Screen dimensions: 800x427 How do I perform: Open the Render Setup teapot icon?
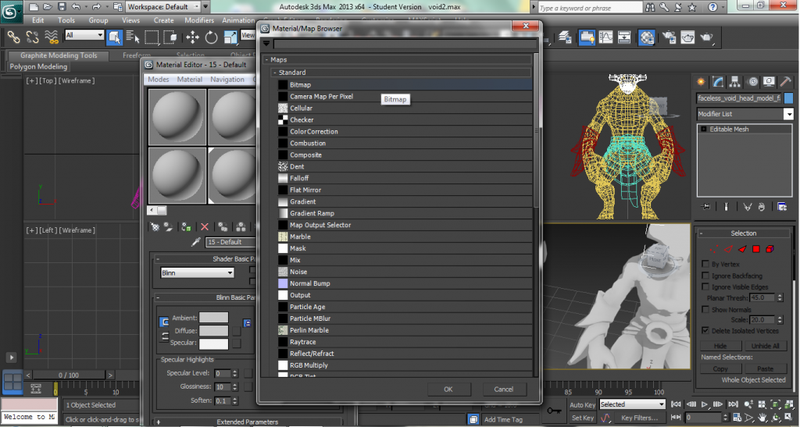click(668, 37)
